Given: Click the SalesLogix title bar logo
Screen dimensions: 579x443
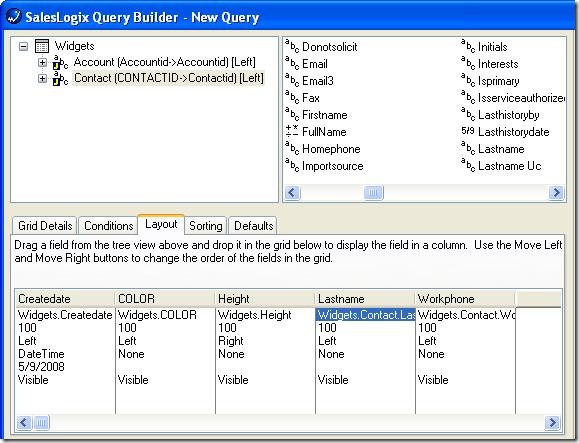Looking at the screenshot, I should [14, 17].
